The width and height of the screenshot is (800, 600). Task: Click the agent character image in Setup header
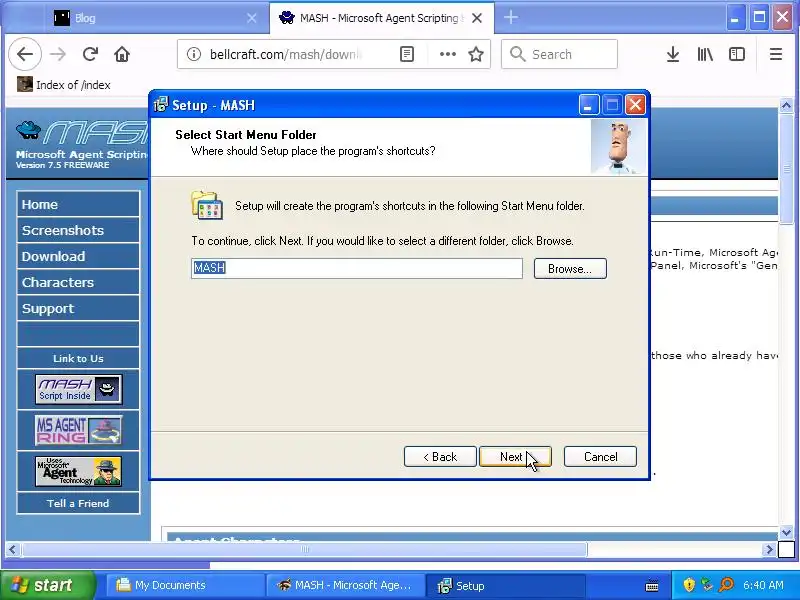(618, 147)
